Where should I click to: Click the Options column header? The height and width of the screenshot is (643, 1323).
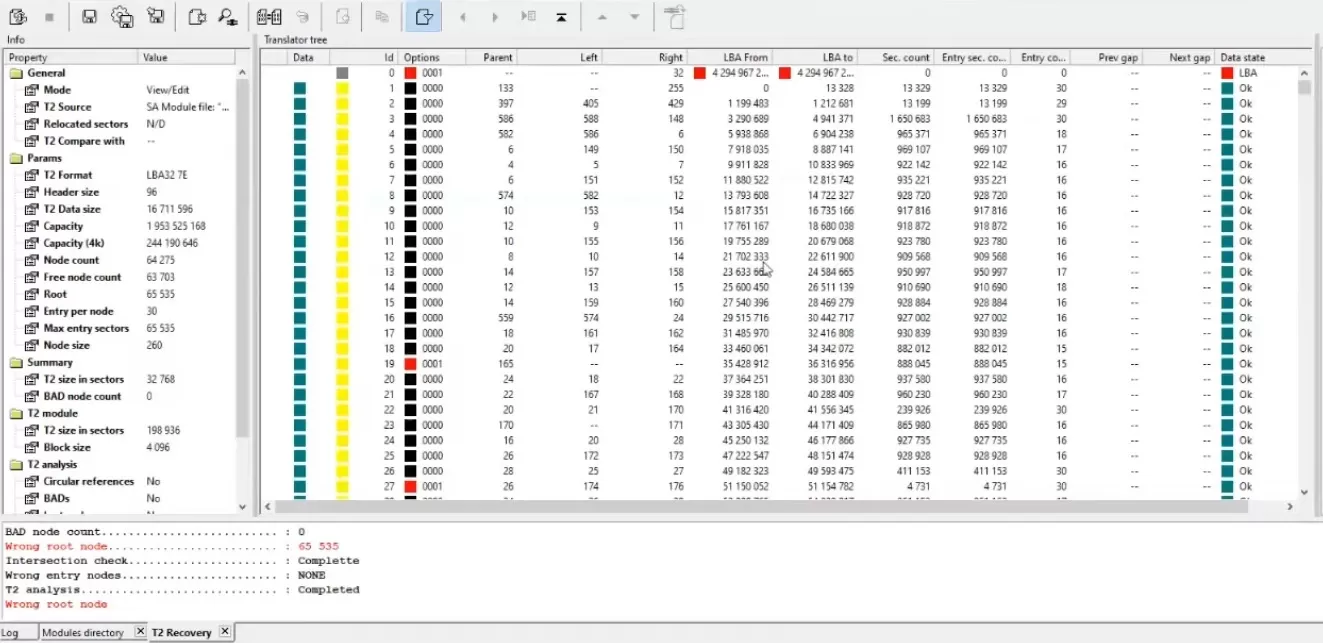click(x=432, y=57)
